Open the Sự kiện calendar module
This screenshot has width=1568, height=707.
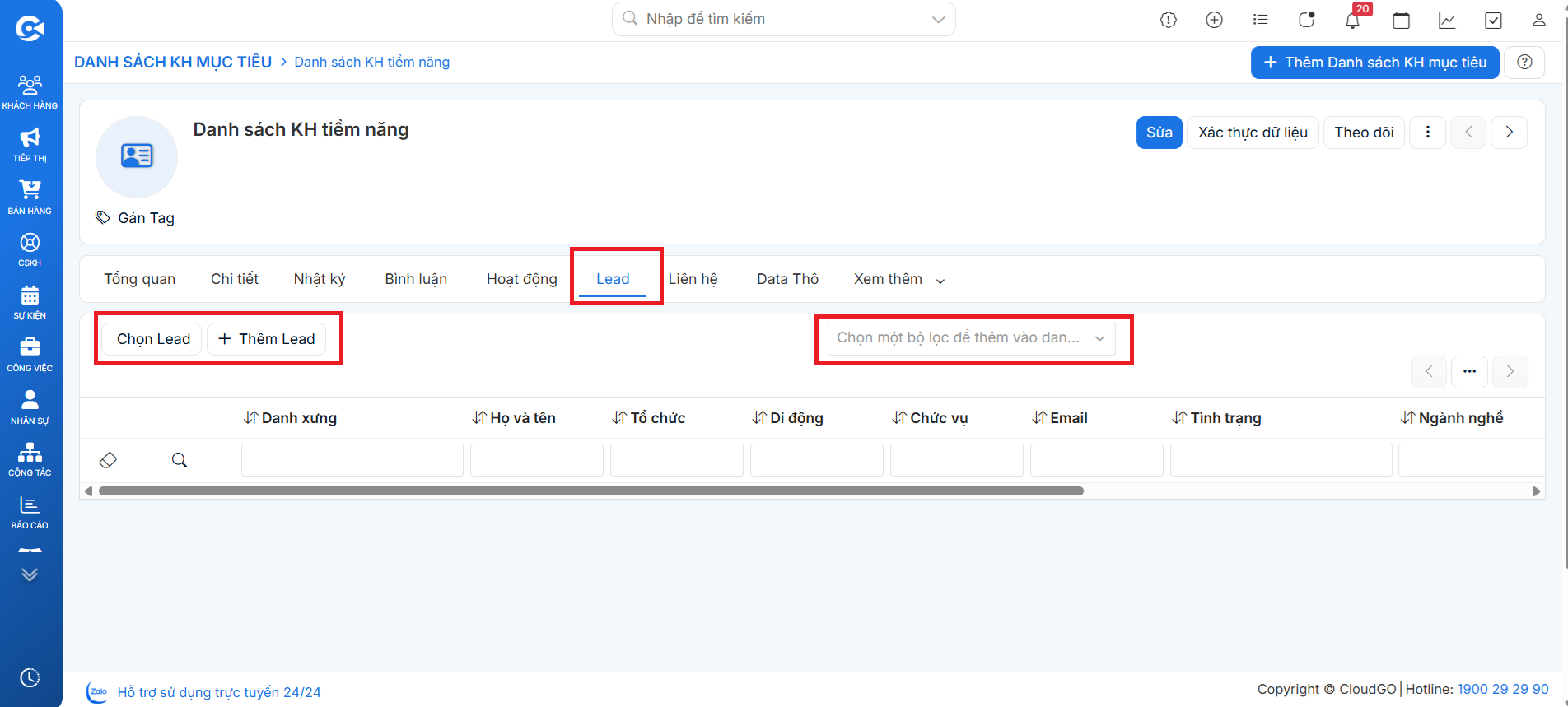coord(30,302)
